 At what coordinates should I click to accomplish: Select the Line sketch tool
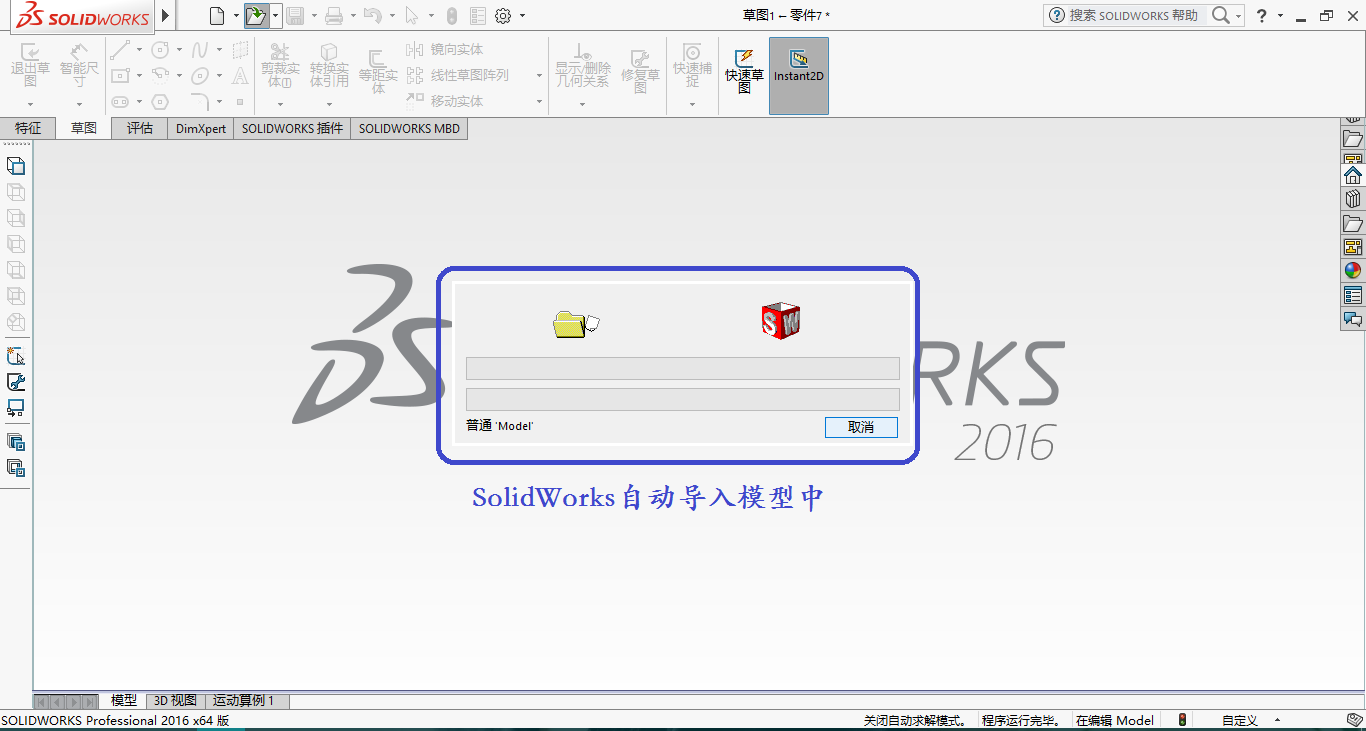pyautogui.click(x=120, y=49)
